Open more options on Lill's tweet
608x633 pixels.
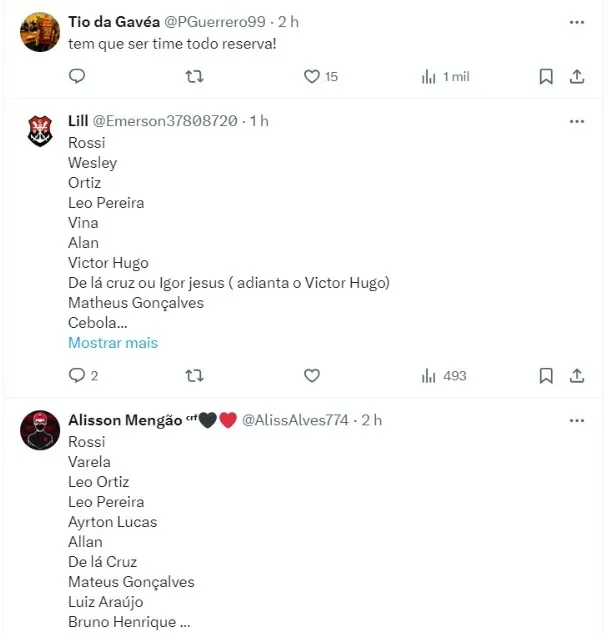tap(577, 121)
